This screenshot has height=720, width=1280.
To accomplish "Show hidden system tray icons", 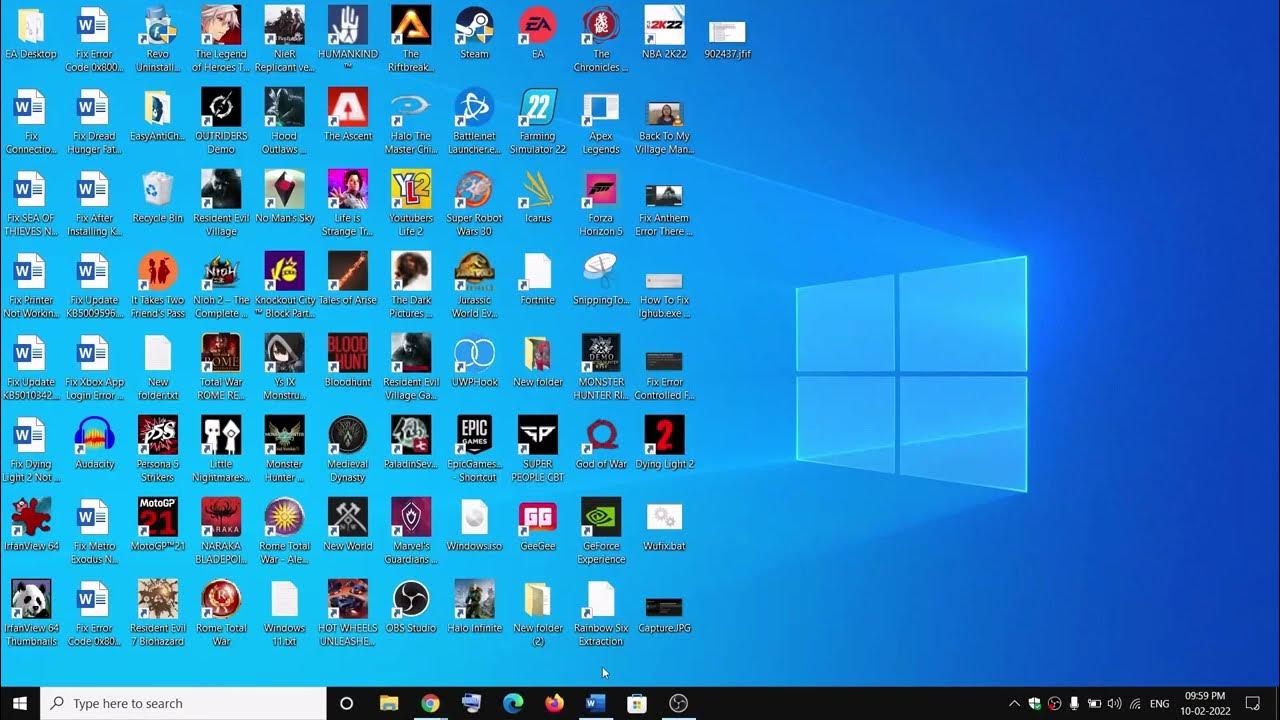I will pyautogui.click(x=1014, y=703).
